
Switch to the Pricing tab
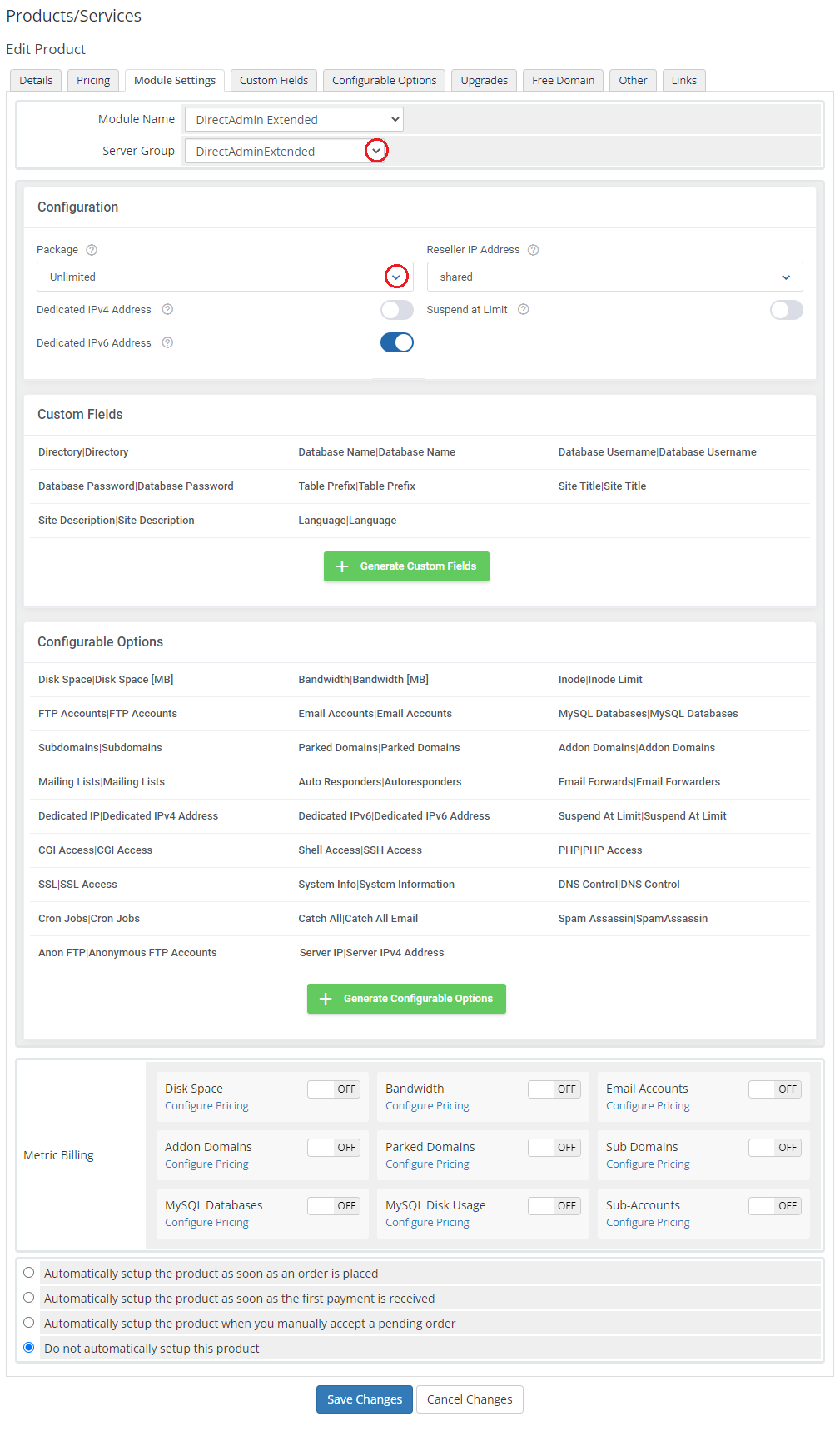point(93,80)
